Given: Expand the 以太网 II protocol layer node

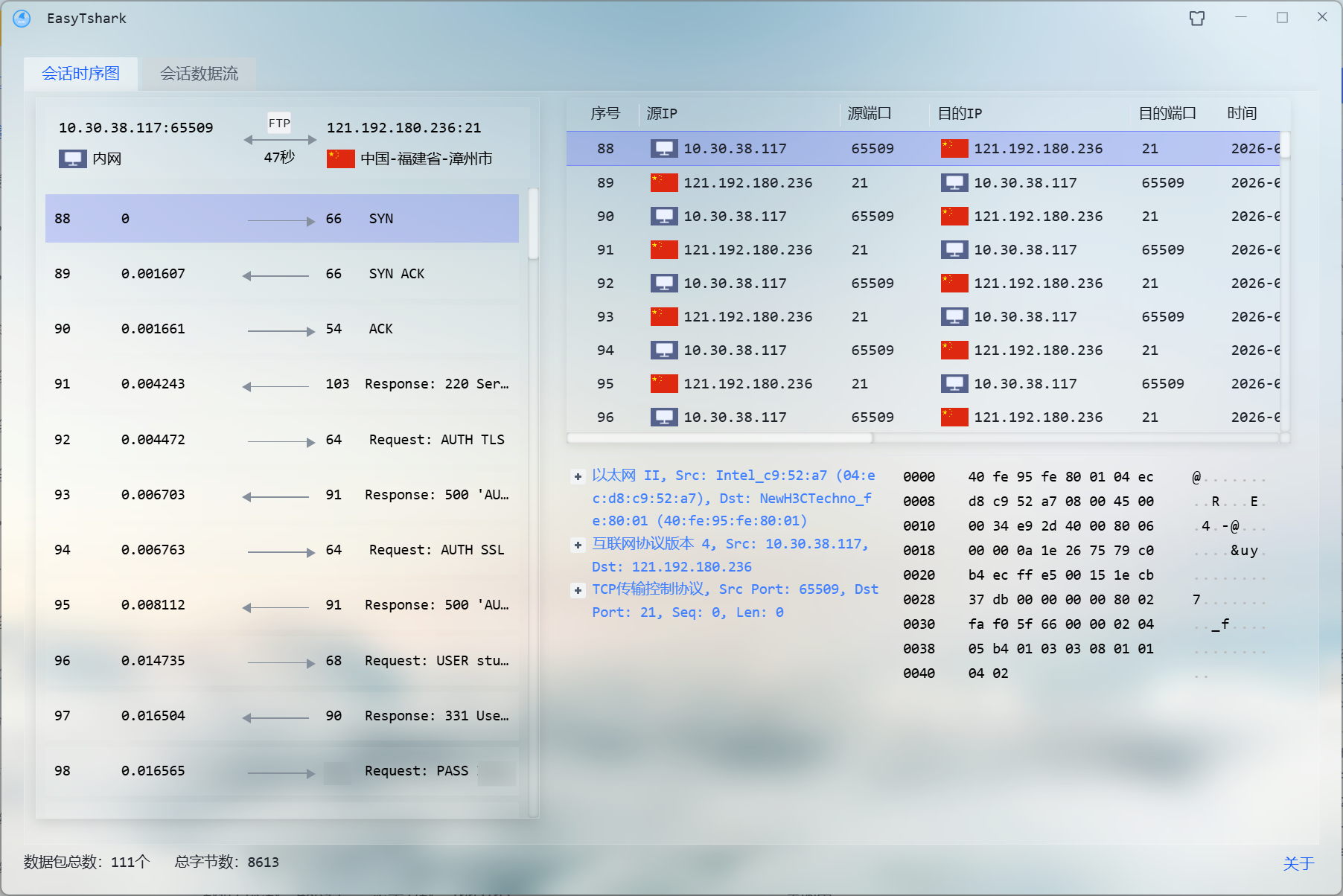Looking at the screenshot, I should click(578, 476).
